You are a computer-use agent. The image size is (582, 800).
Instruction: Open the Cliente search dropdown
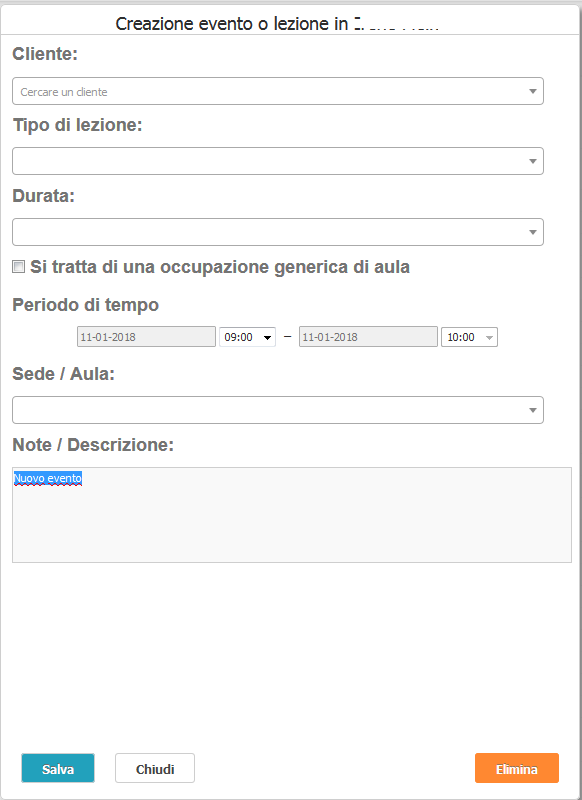point(277,91)
